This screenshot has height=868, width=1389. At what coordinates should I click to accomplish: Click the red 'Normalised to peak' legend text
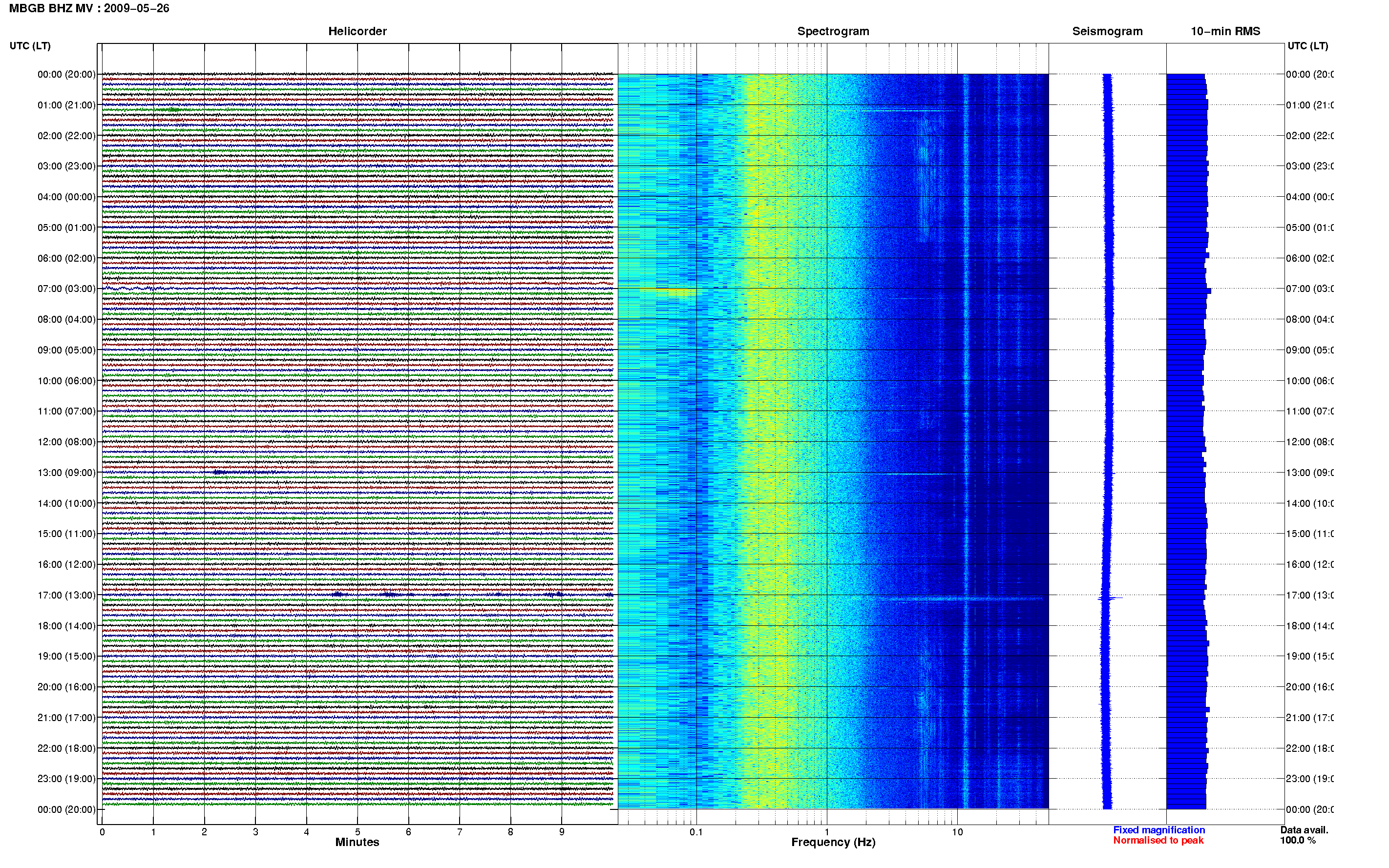(x=1158, y=841)
